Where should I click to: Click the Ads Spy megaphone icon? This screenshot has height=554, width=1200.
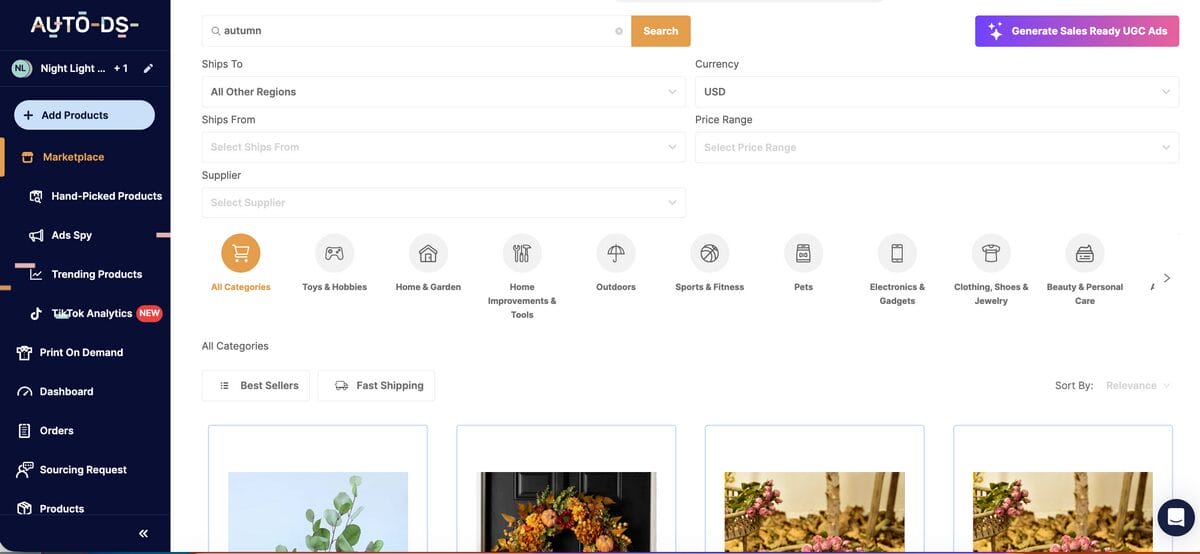36,235
